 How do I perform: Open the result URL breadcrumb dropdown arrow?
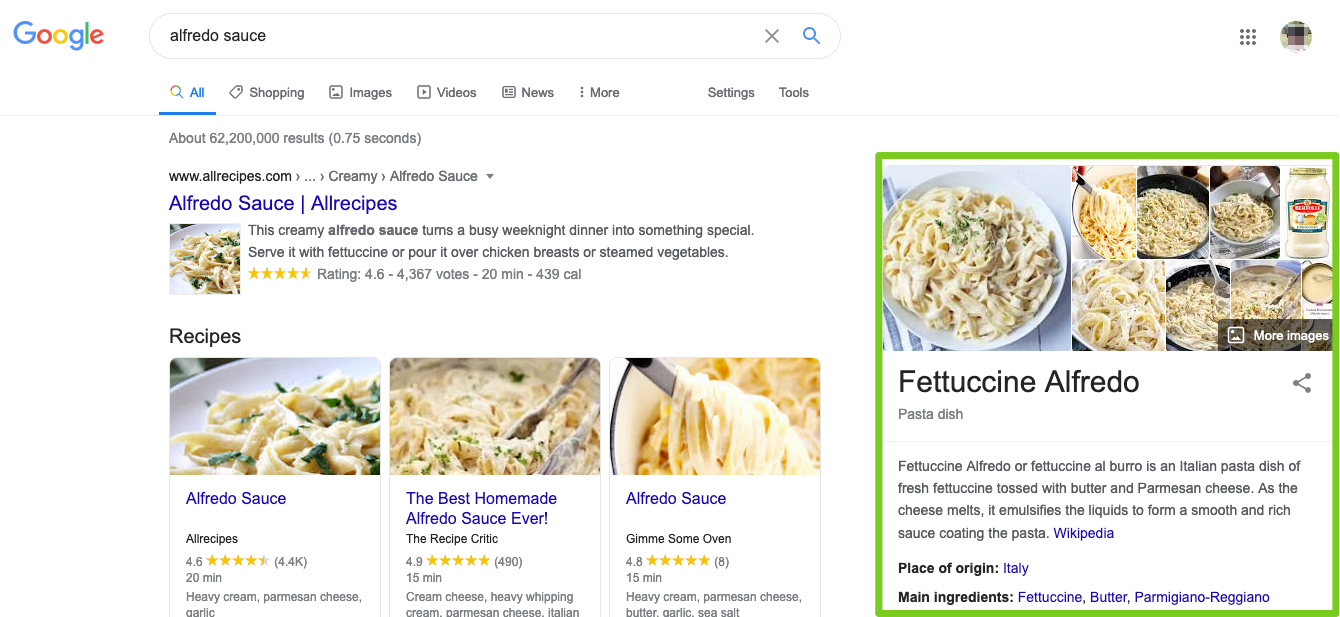(489, 176)
